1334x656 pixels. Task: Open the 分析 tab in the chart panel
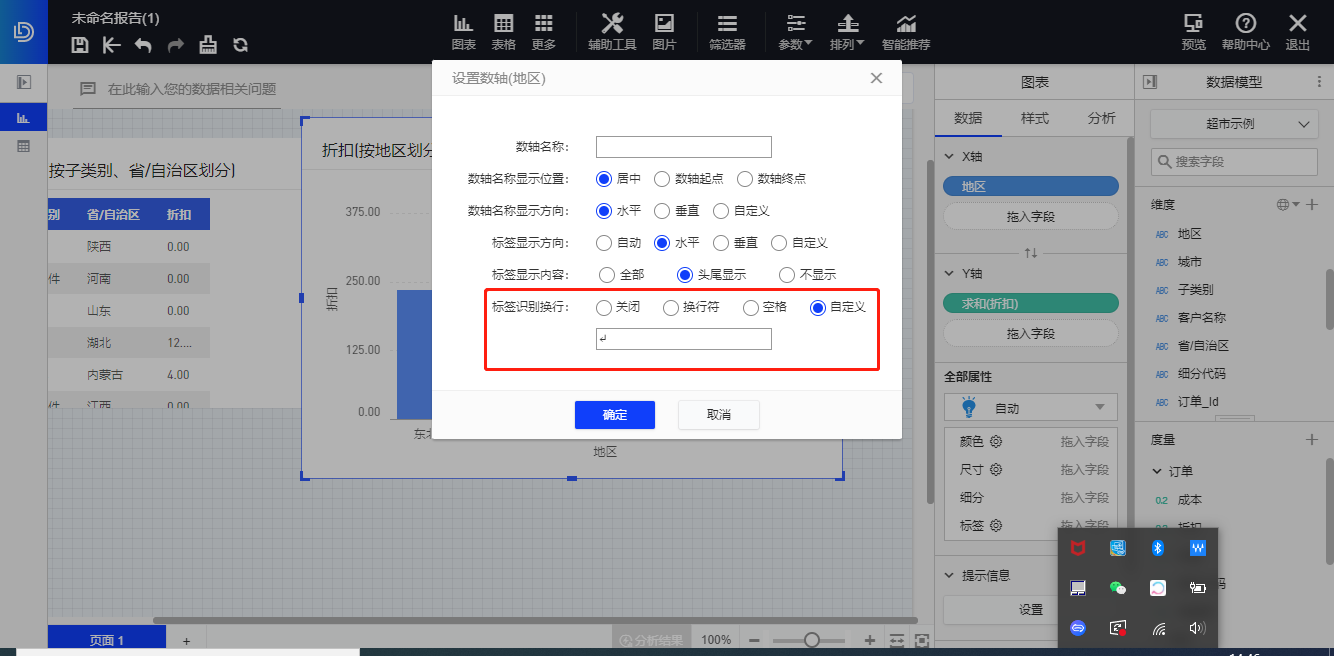tap(1100, 118)
